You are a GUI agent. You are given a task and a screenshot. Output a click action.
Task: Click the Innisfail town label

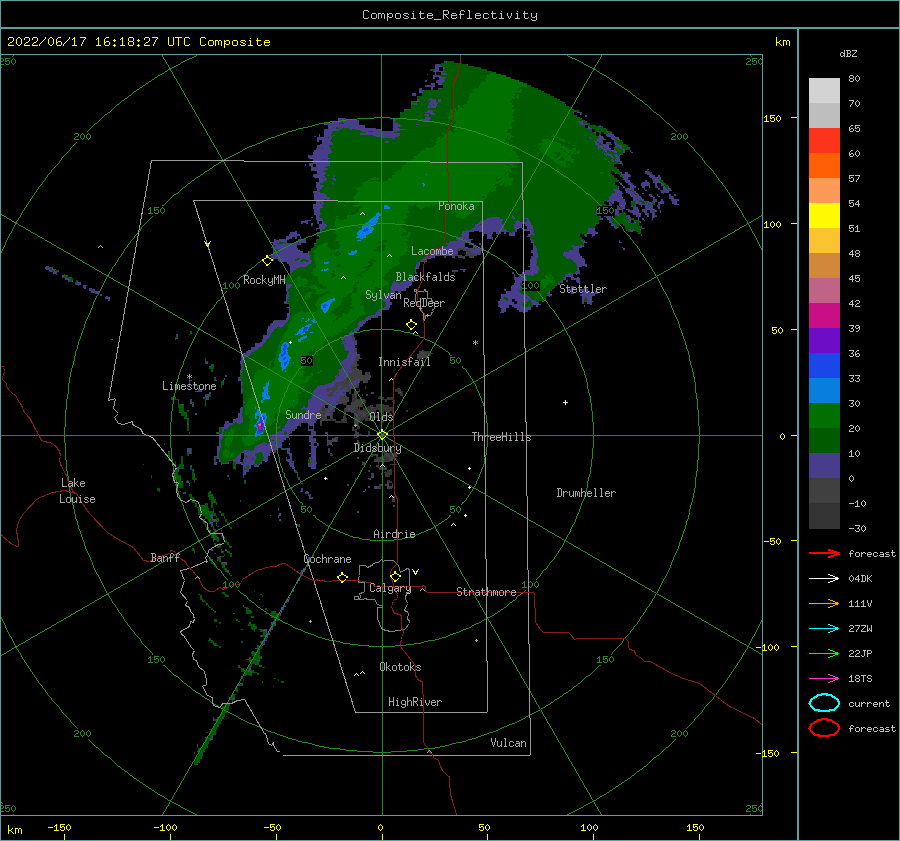tap(404, 362)
